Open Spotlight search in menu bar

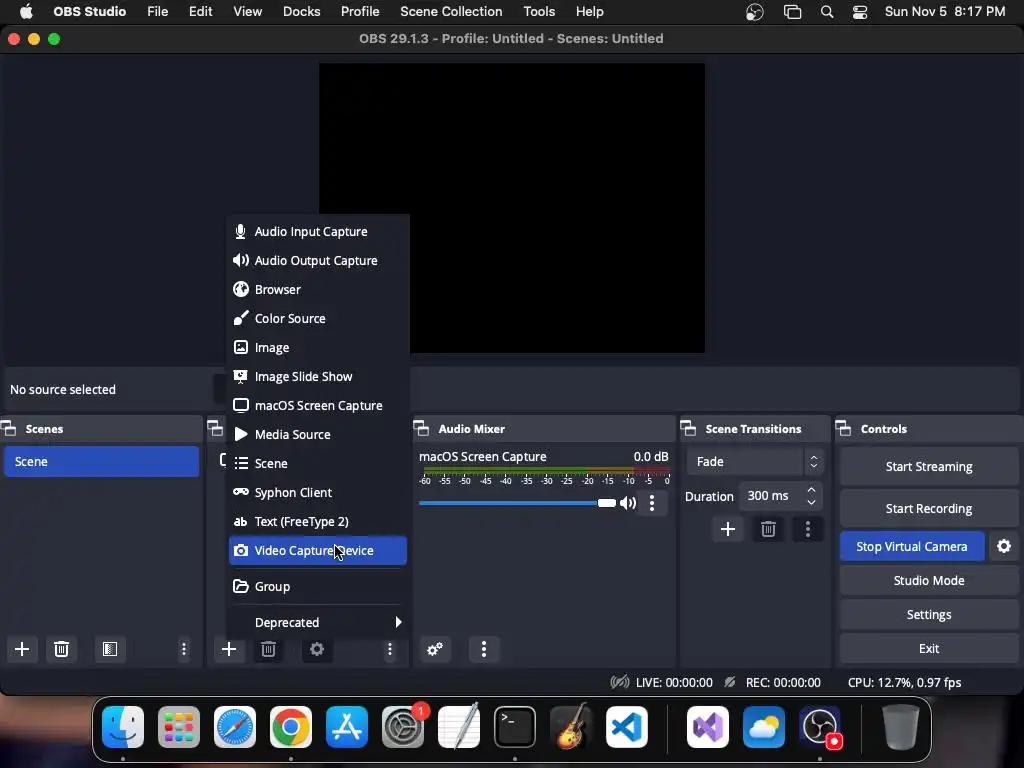(827, 12)
